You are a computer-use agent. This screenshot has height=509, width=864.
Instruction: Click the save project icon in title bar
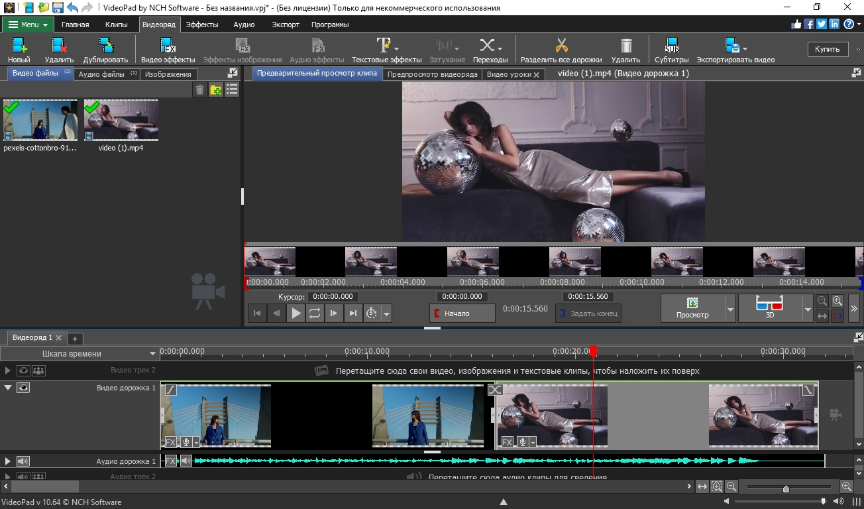(57, 8)
